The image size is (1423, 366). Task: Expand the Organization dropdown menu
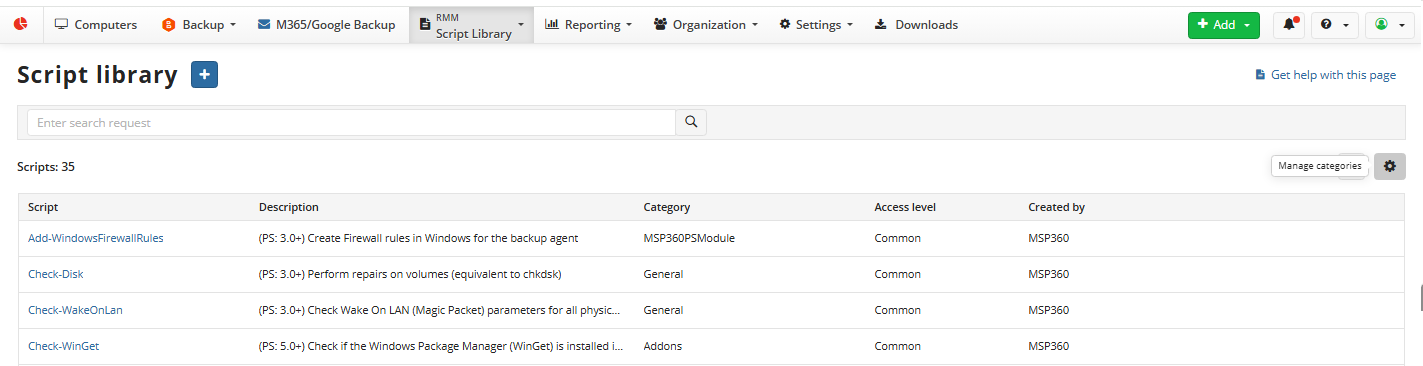[x=705, y=24]
